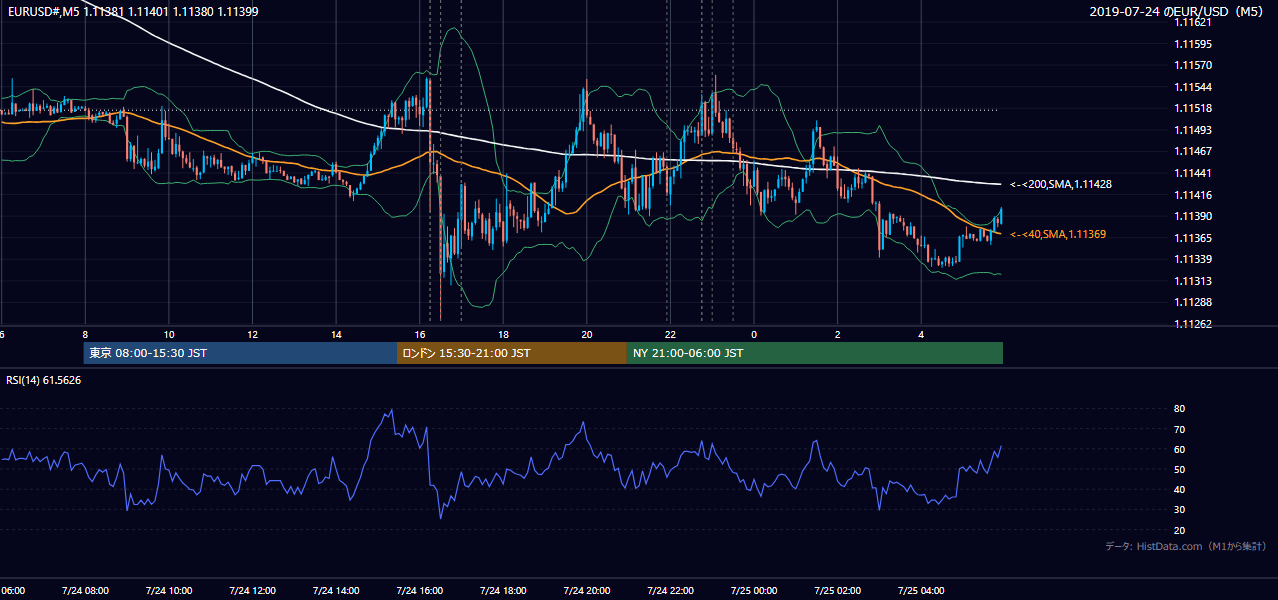Screen dimensions: 1278x600
Task: Click the 200 SMA 1.11428 label
Action: [x=1061, y=184]
